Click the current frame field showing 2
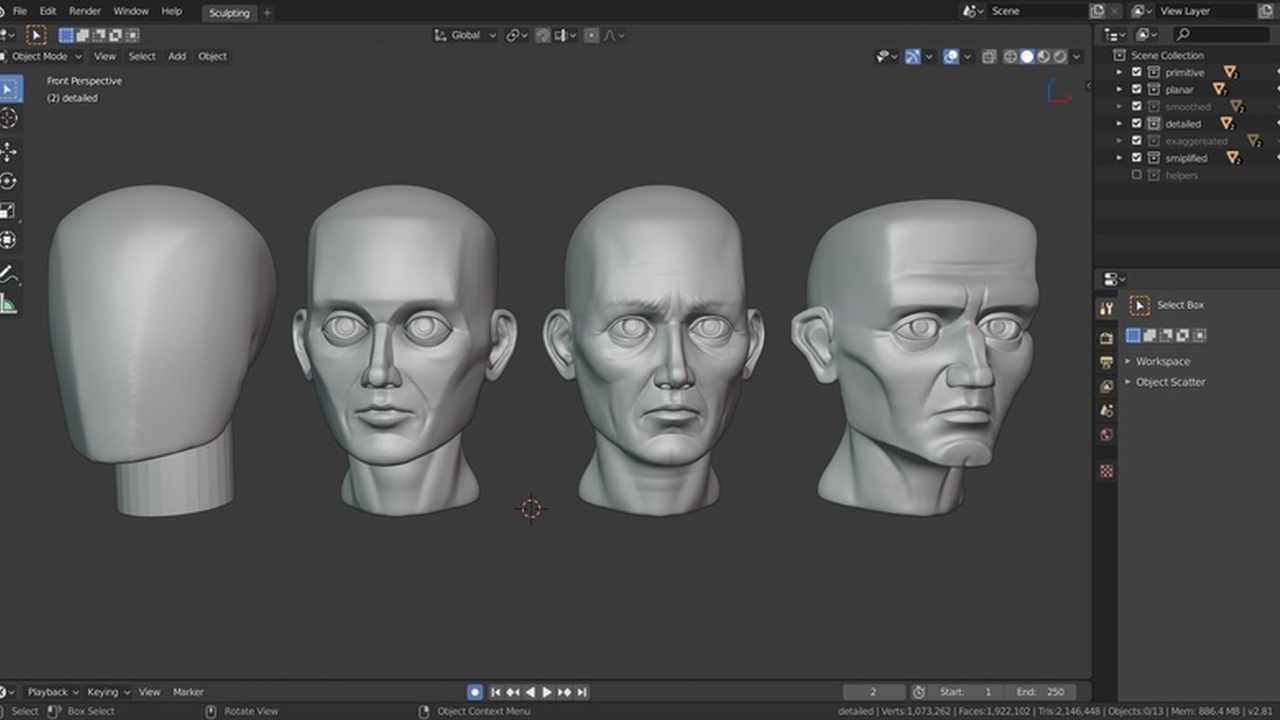The image size is (1280, 720). click(873, 691)
